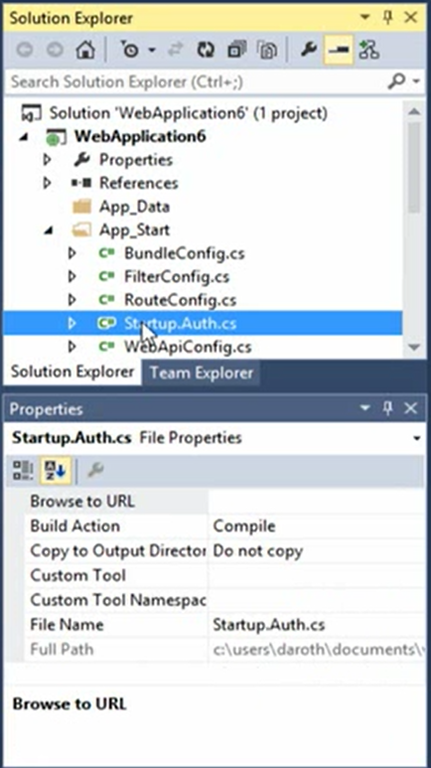
Task: Toggle Alphabetical sort in Properties panel
Action: (x=55, y=470)
